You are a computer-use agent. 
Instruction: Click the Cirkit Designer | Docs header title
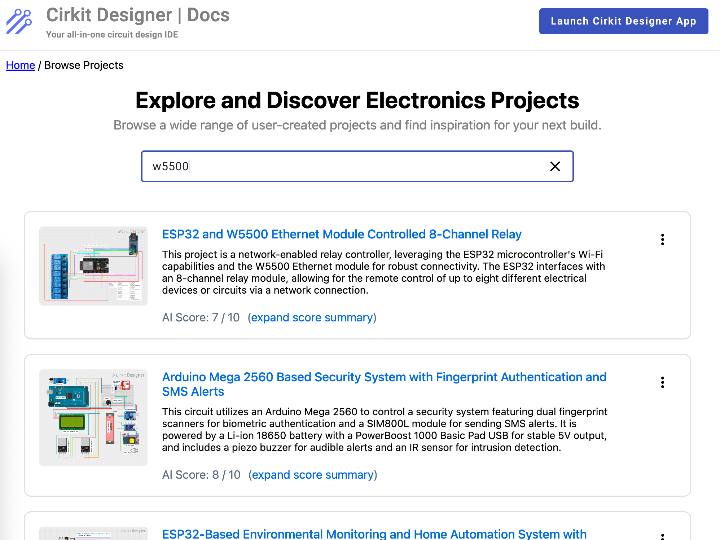138,16
